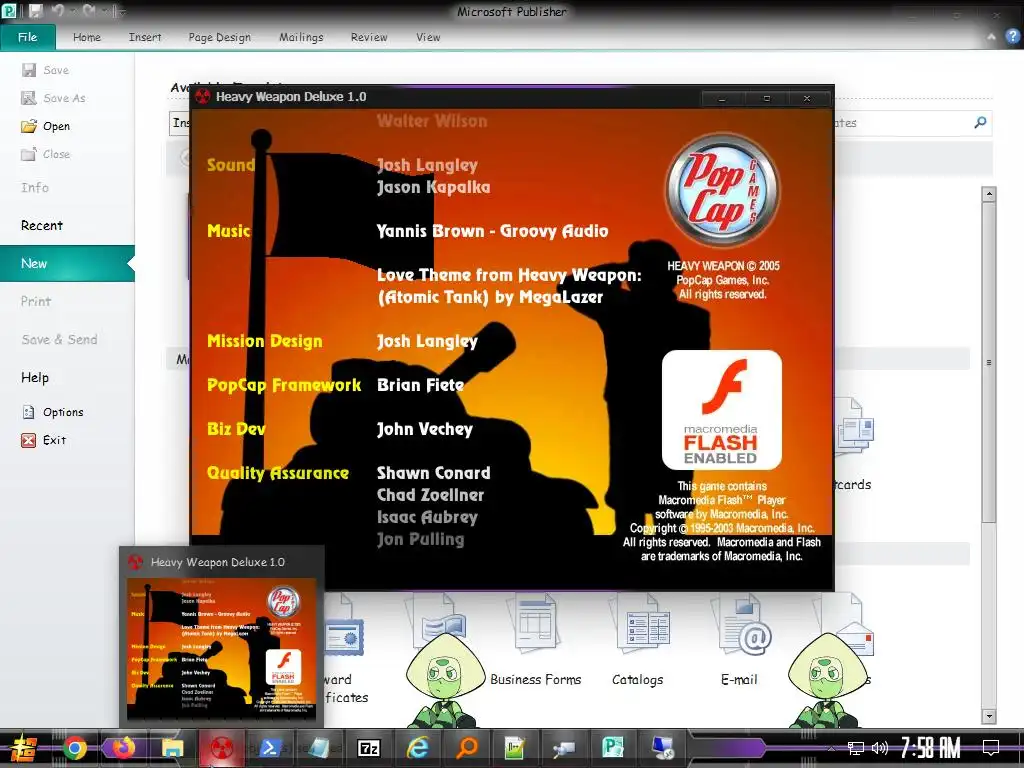Click the Publisher app icon in title bar
The width and height of the screenshot is (1024, 768).
pos(10,10)
